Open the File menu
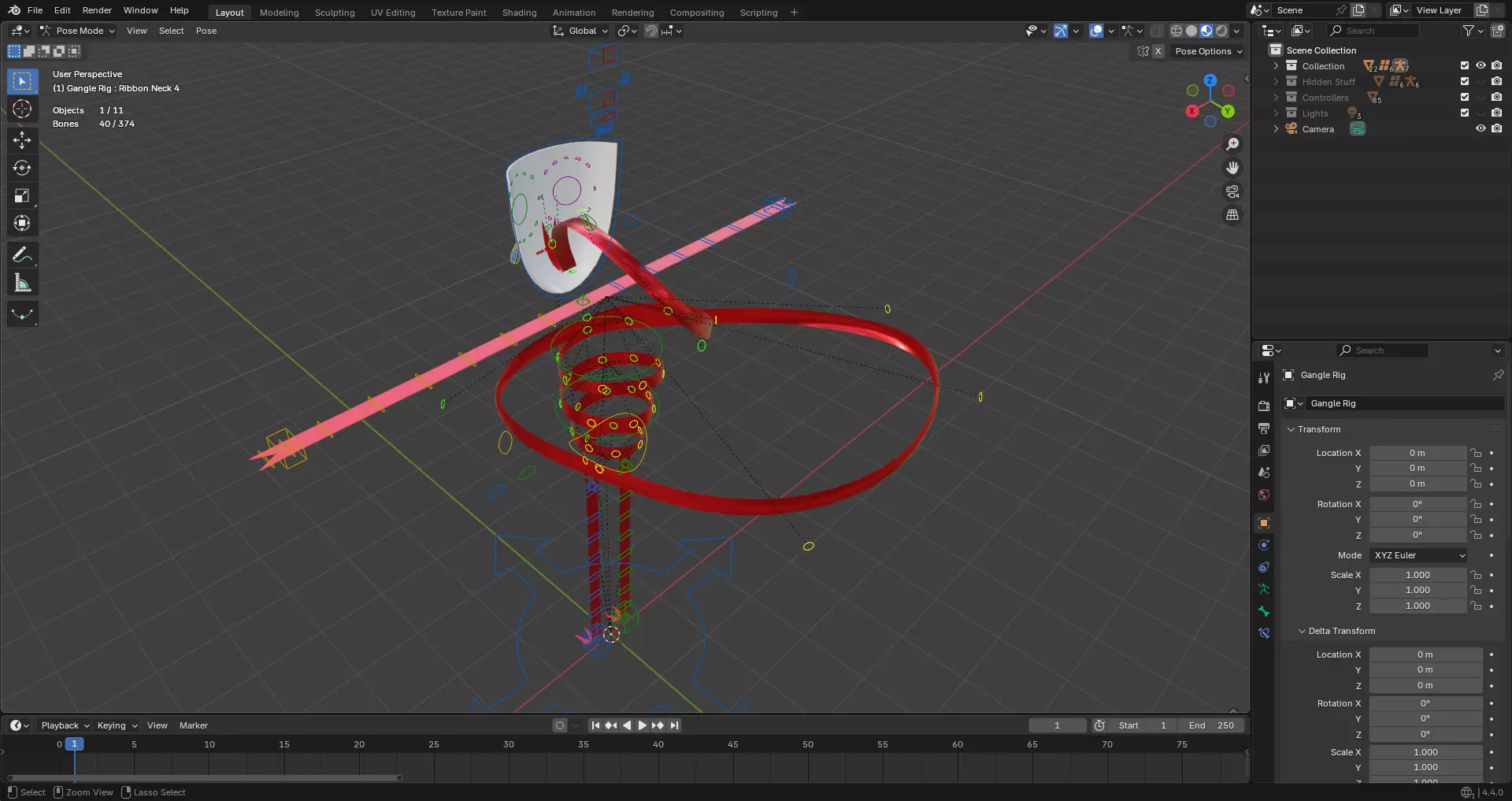 35,10
